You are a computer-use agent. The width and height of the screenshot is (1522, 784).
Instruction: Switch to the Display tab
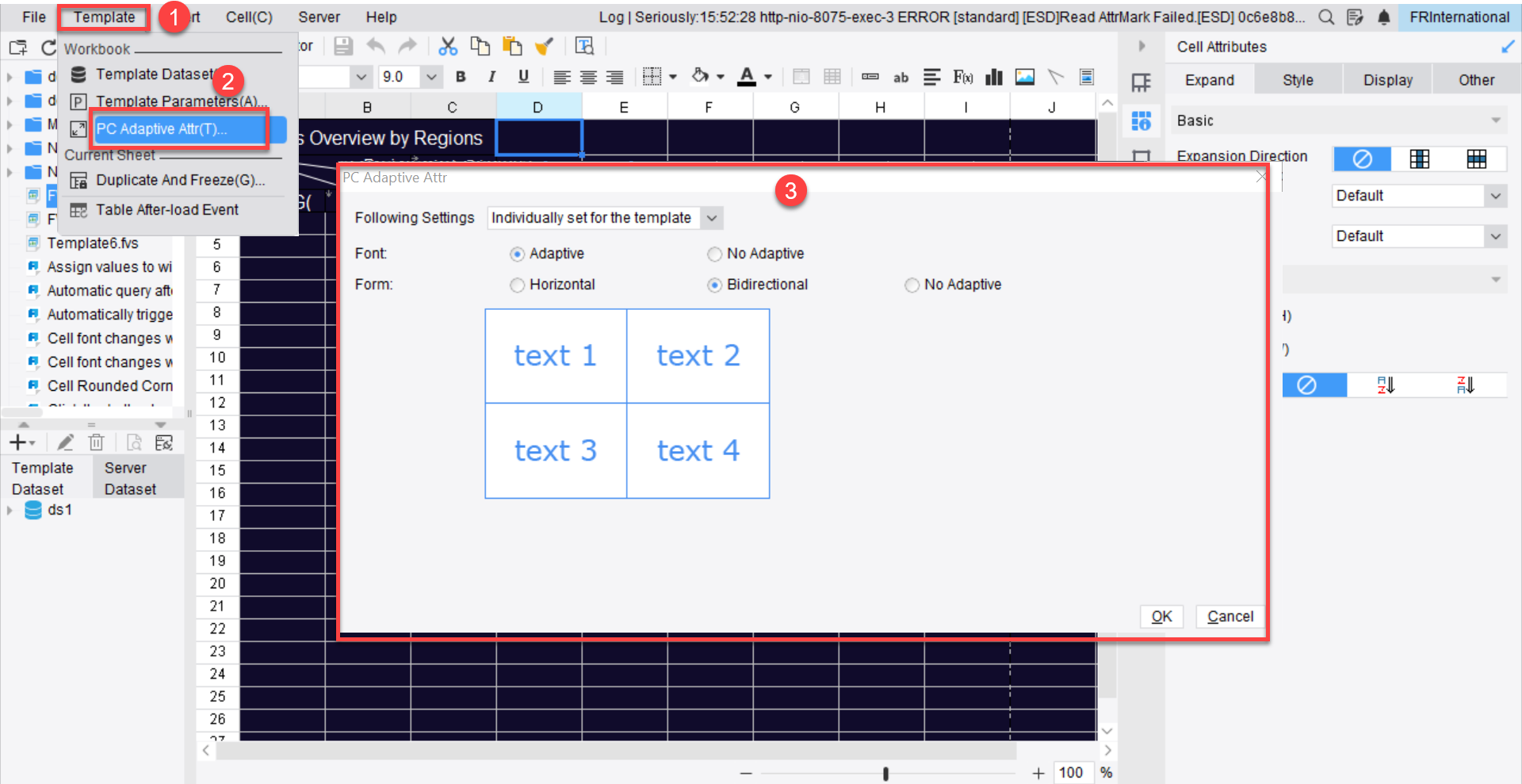(x=1387, y=80)
